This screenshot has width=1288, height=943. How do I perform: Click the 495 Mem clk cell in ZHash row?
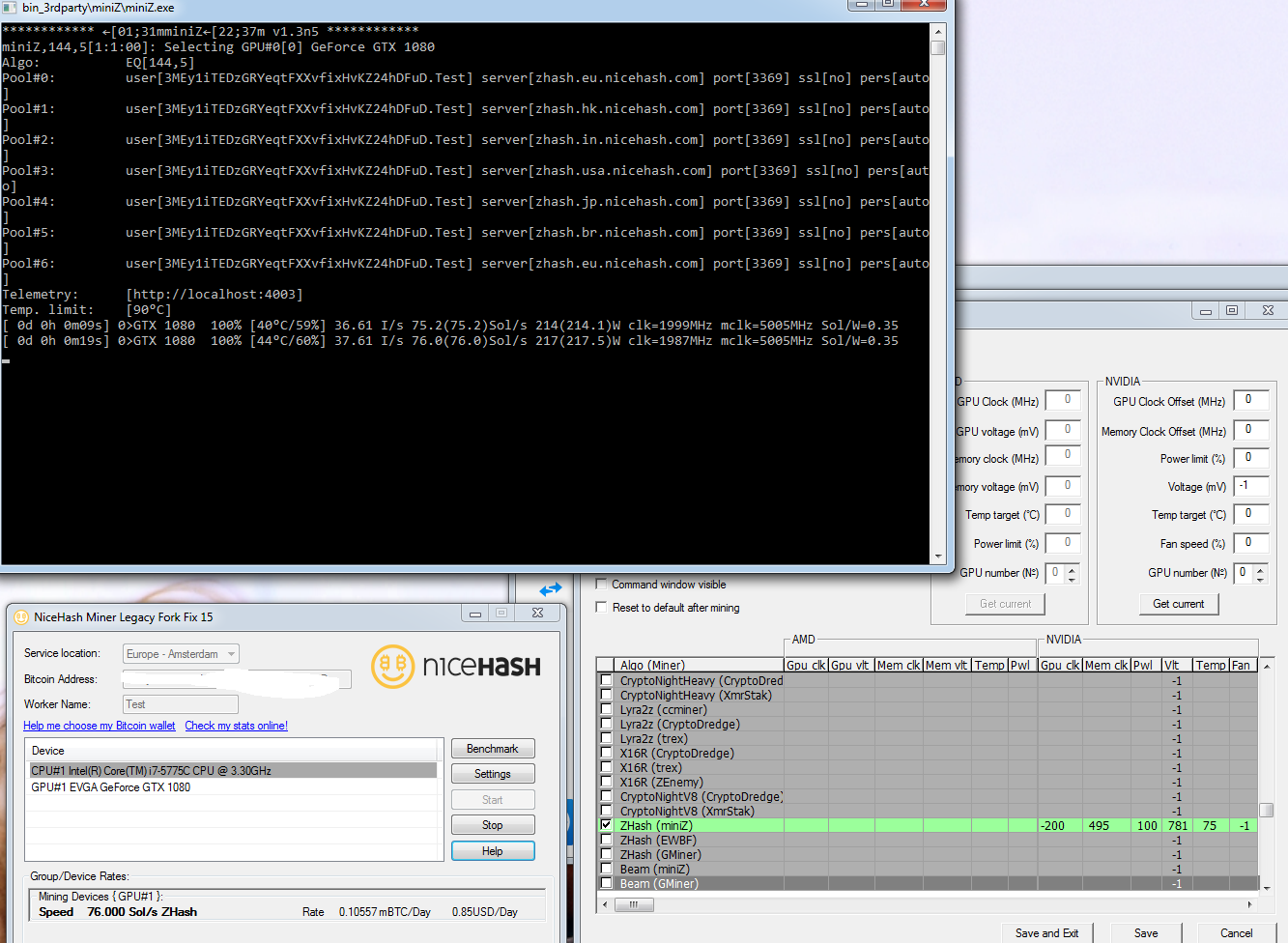click(1106, 826)
